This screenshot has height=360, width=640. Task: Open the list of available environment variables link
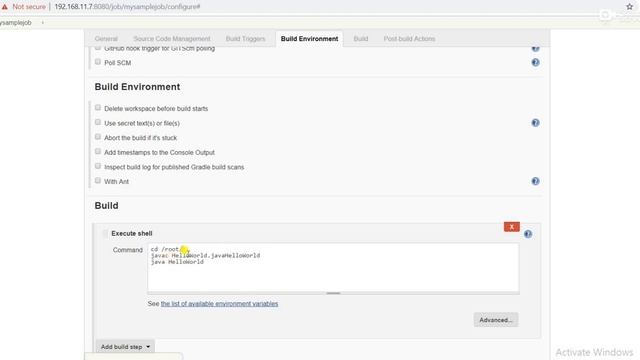click(x=219, y=304)
